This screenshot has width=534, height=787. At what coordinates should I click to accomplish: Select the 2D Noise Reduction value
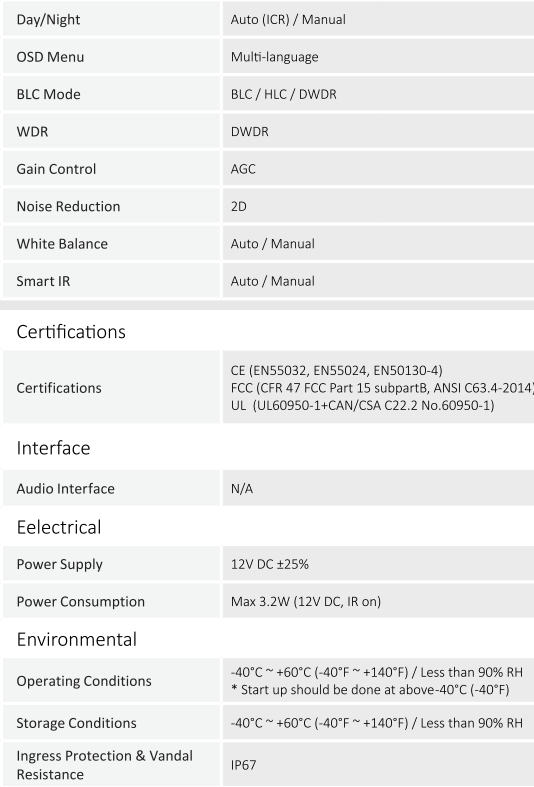coord(238,206)
